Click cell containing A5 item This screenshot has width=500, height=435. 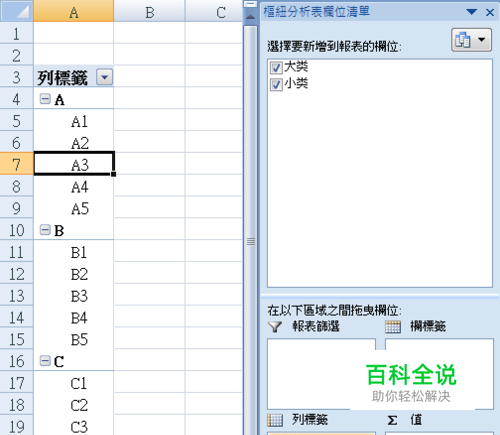coord(73,208)
